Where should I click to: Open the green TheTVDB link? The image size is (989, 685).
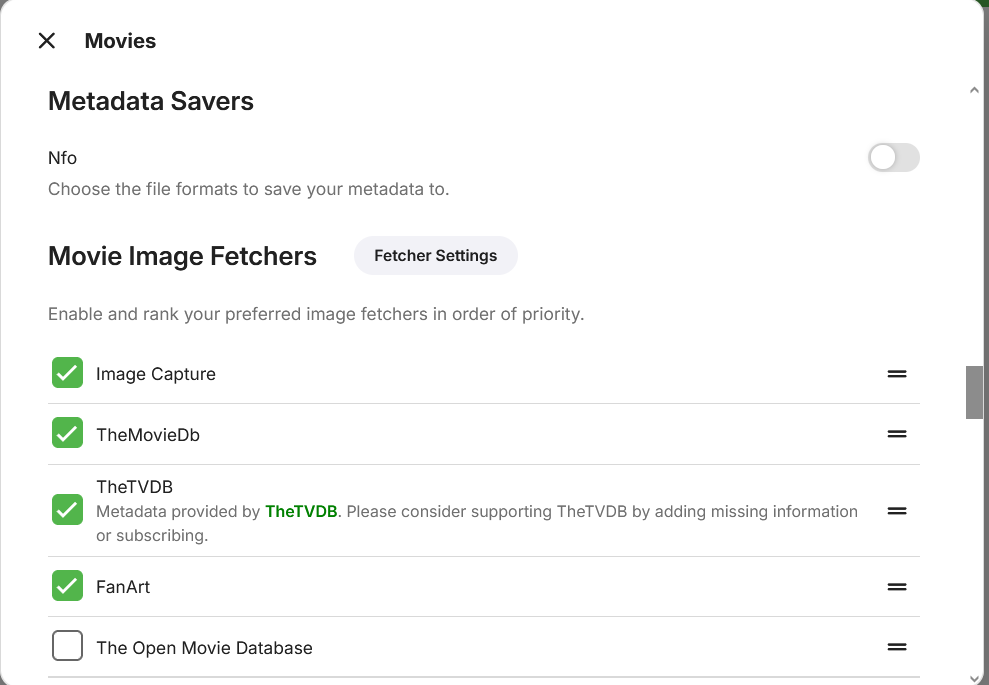point(301,512)
